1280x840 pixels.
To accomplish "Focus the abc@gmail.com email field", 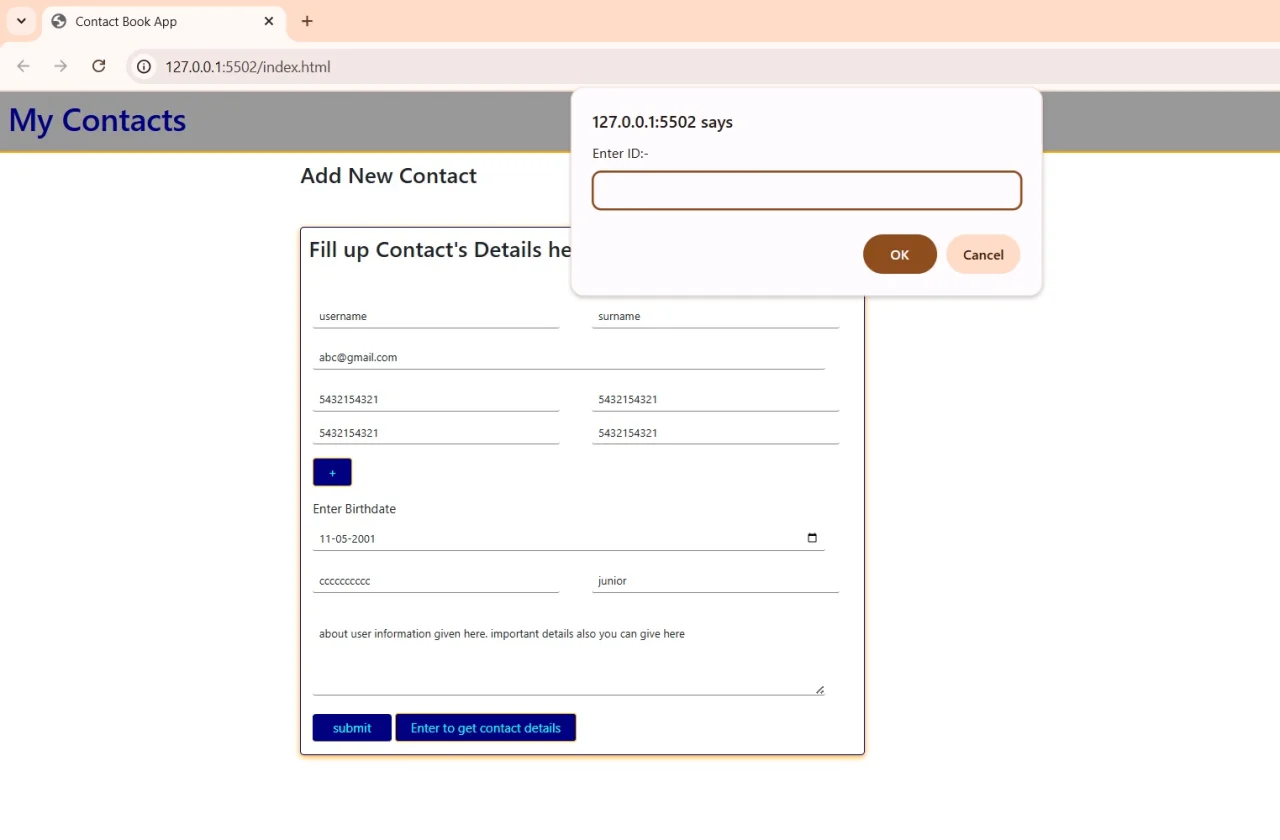I will [x=569, y=357].
